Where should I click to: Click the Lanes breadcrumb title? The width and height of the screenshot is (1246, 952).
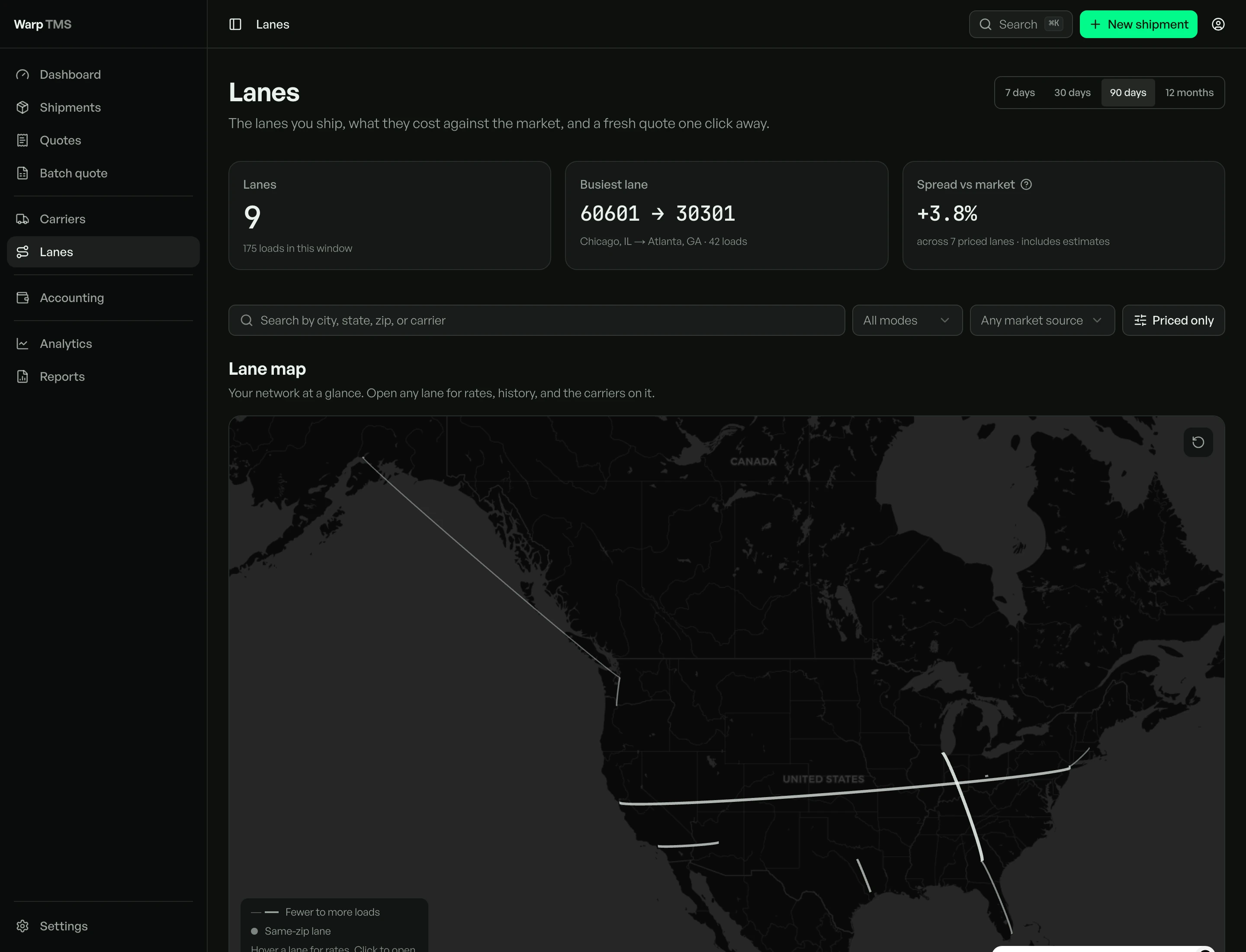coord(273,24)
